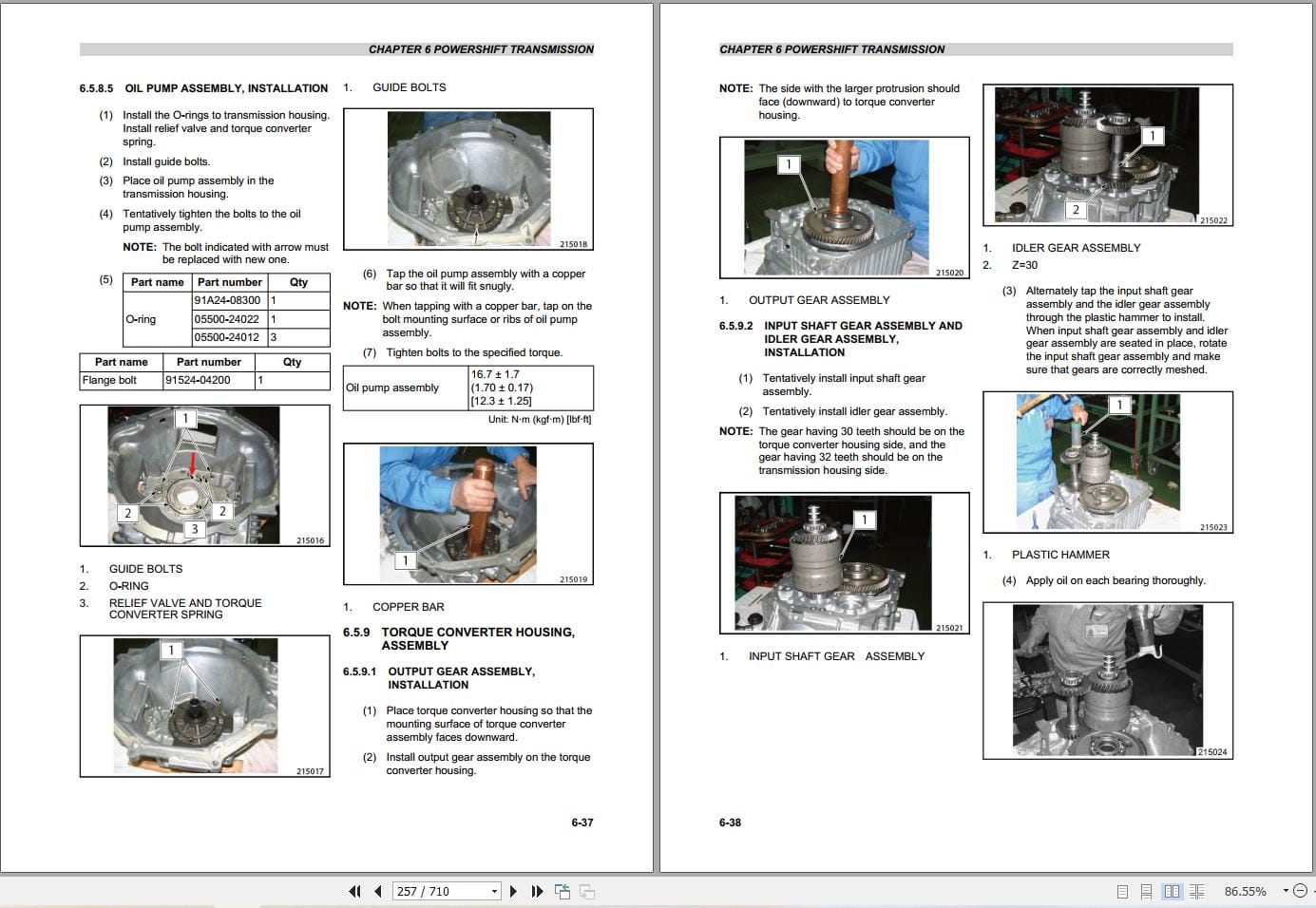Click the heading 6.5.9.1 OUTPUT GEAR ASSEMBLY, INSTALLATION
Image resolution: width=1316 pixels, height=908 pixels.
tap(439, 678)
